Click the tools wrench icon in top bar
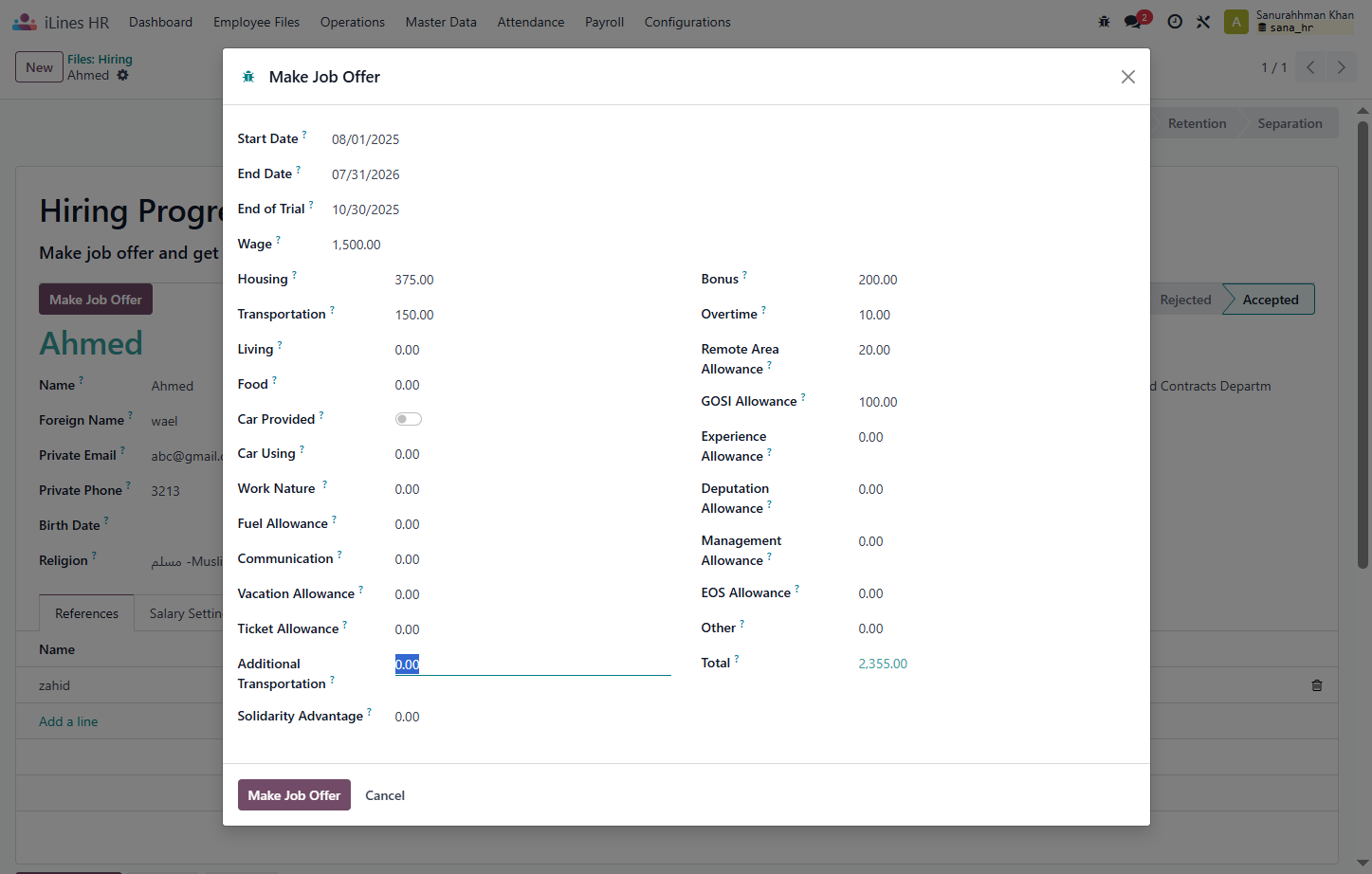 [1203, 22]
